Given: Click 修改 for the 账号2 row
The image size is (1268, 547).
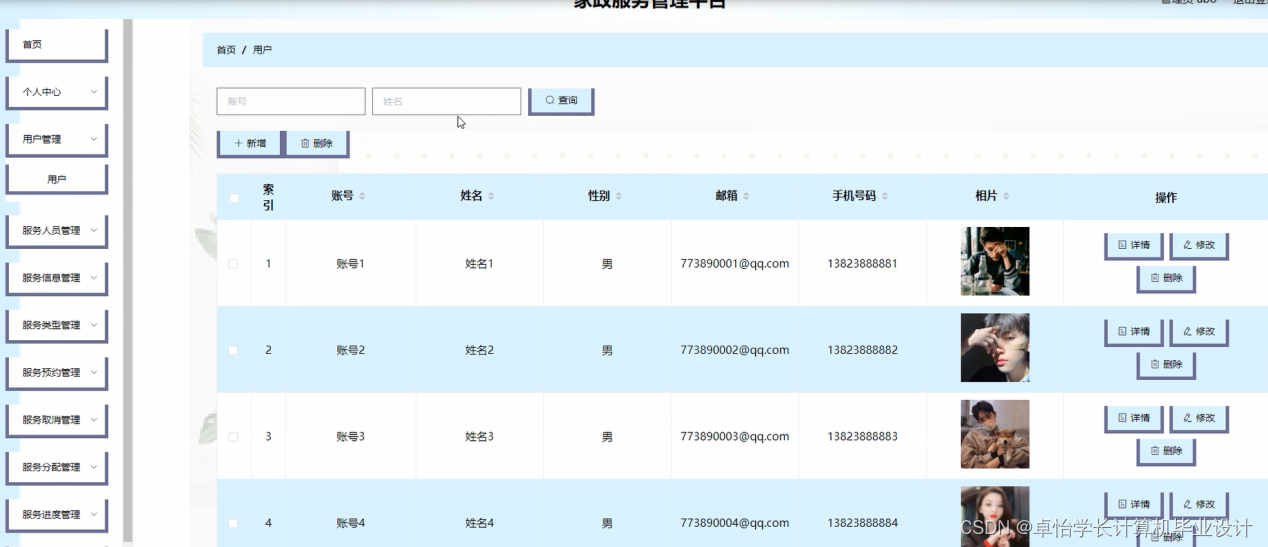Looking at the screenshot, I should pos(1199,332).
